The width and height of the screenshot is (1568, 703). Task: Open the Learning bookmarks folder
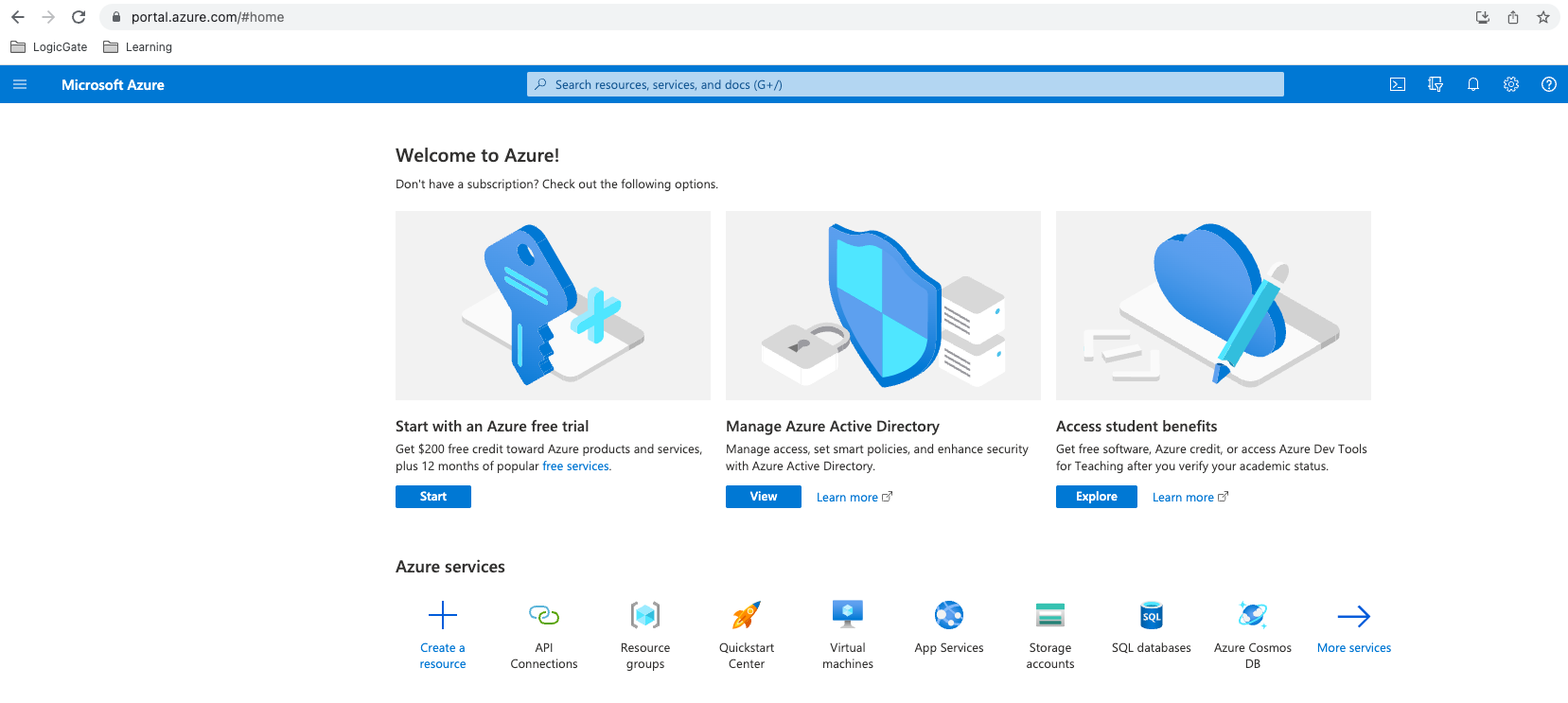(x=138, y=46)
